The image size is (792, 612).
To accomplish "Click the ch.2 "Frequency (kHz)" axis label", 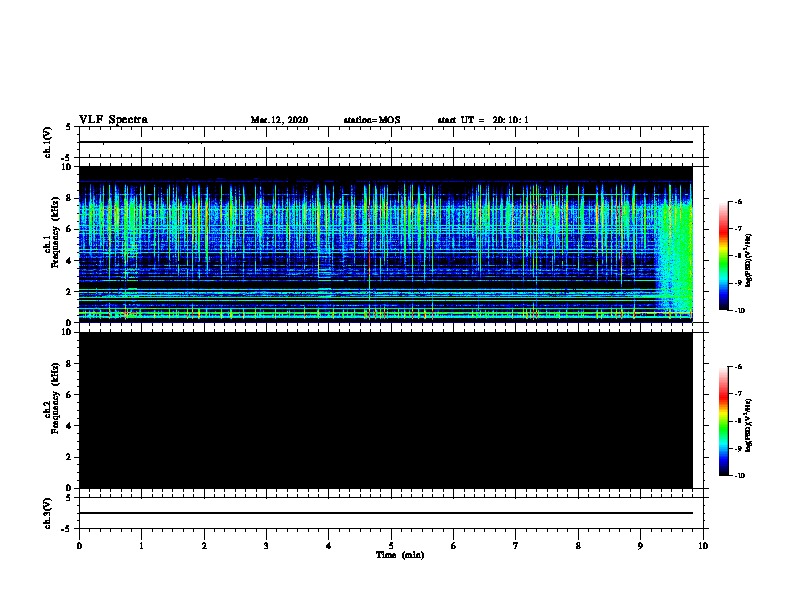I will click(x=55, y=398).
